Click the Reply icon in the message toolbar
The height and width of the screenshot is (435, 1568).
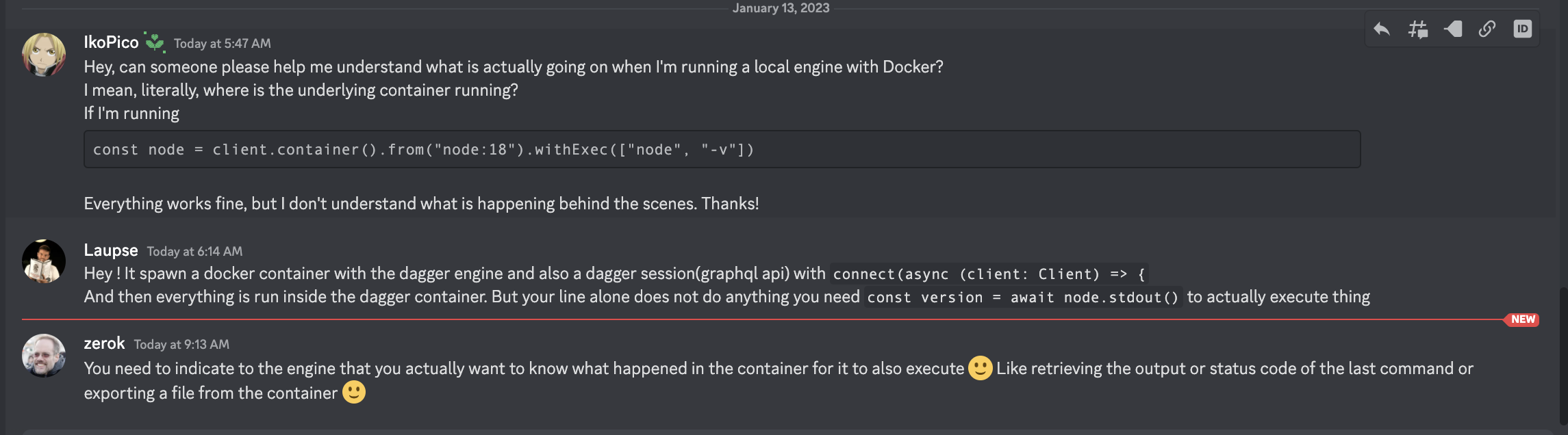tap(1381, 30)
